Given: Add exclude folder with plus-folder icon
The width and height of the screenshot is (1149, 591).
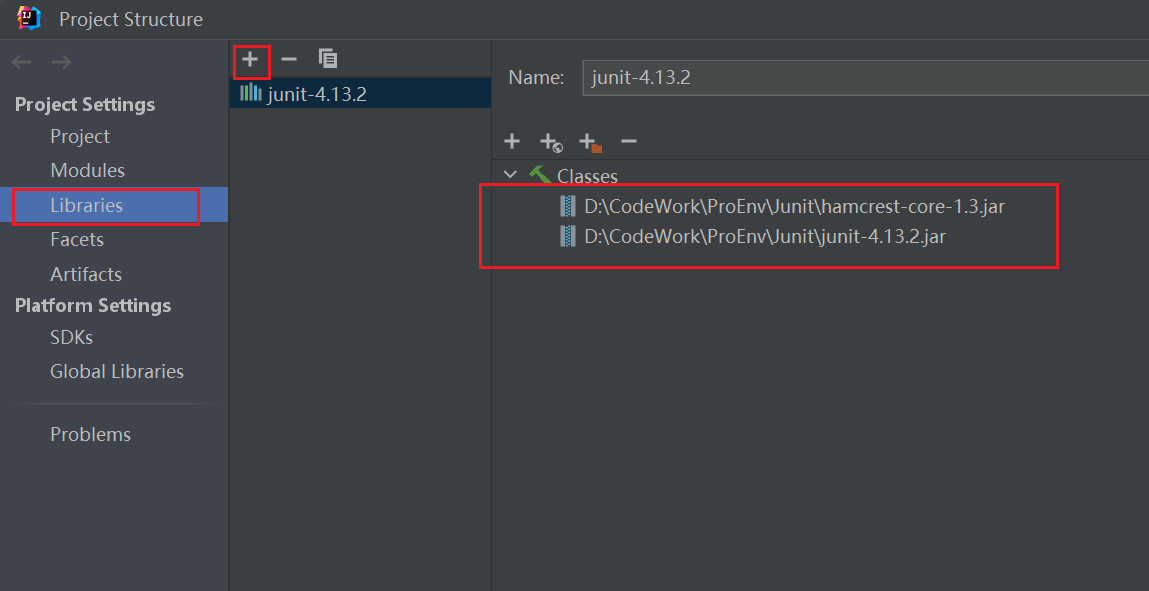Looking at the screenshot, I should [x=590, y=142].
